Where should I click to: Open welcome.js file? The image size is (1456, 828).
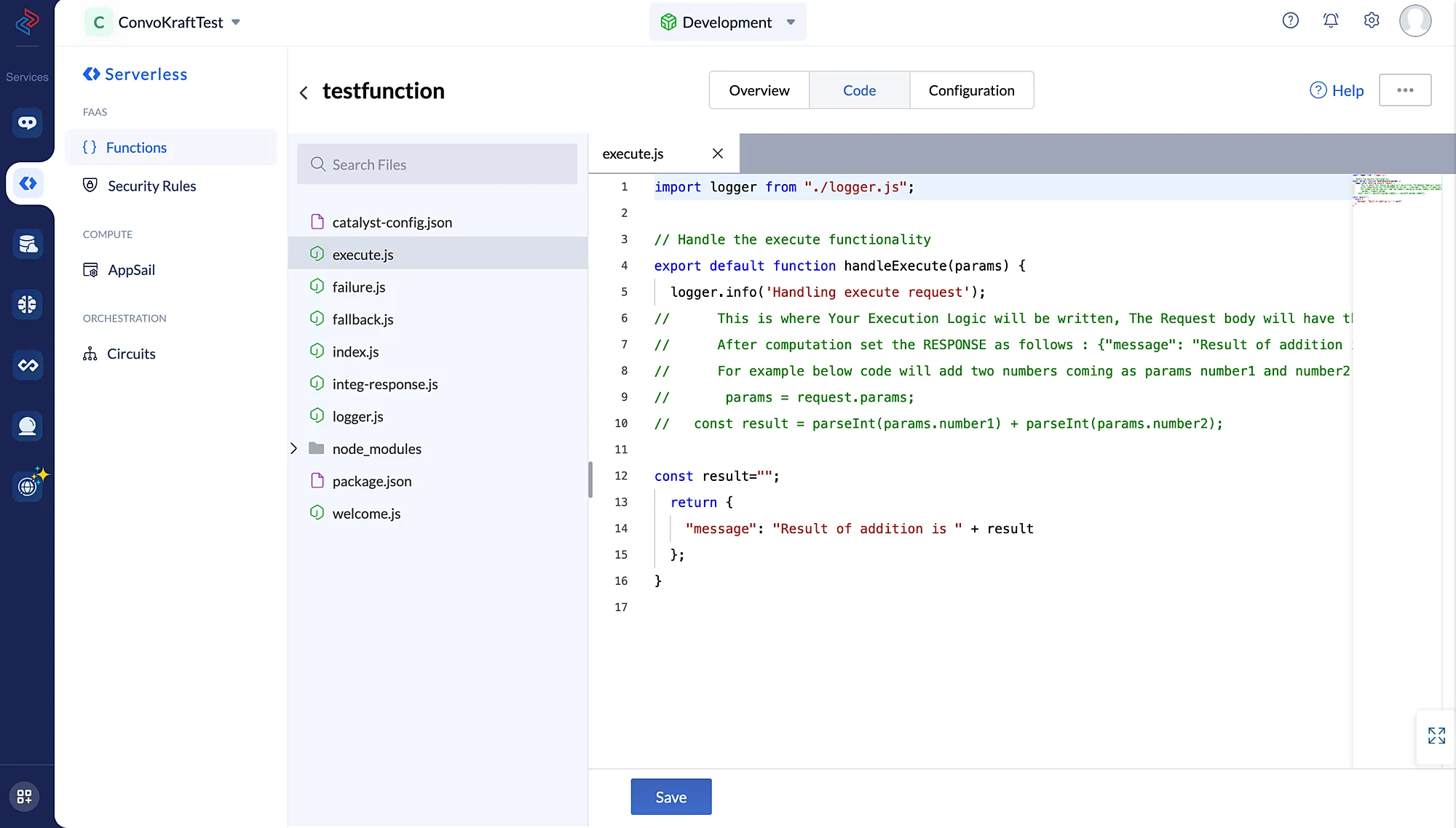438,513
